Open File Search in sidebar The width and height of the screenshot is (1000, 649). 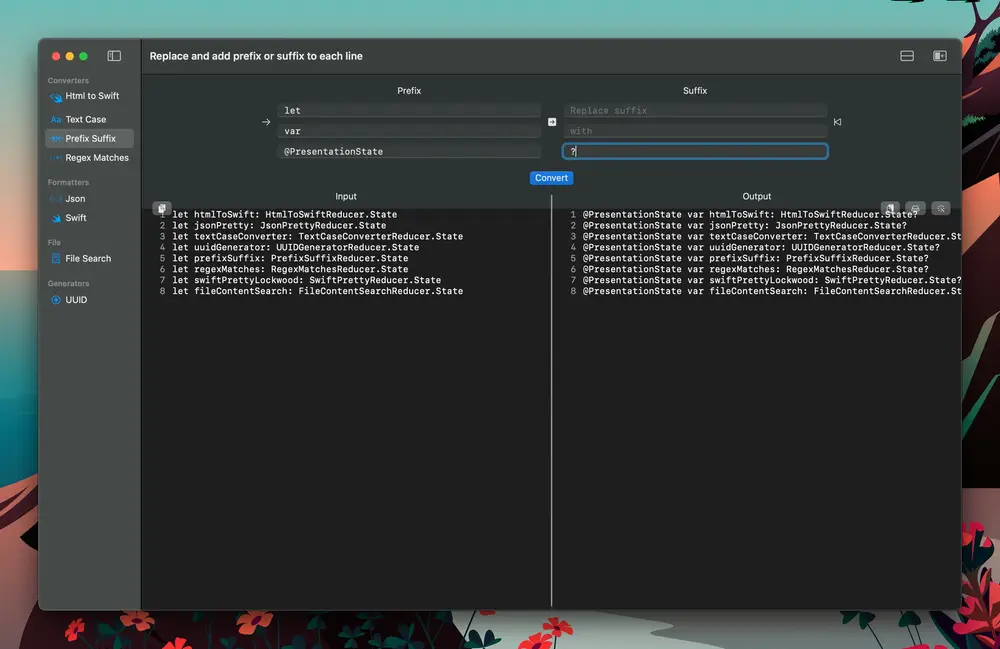[x=89, y=259]
